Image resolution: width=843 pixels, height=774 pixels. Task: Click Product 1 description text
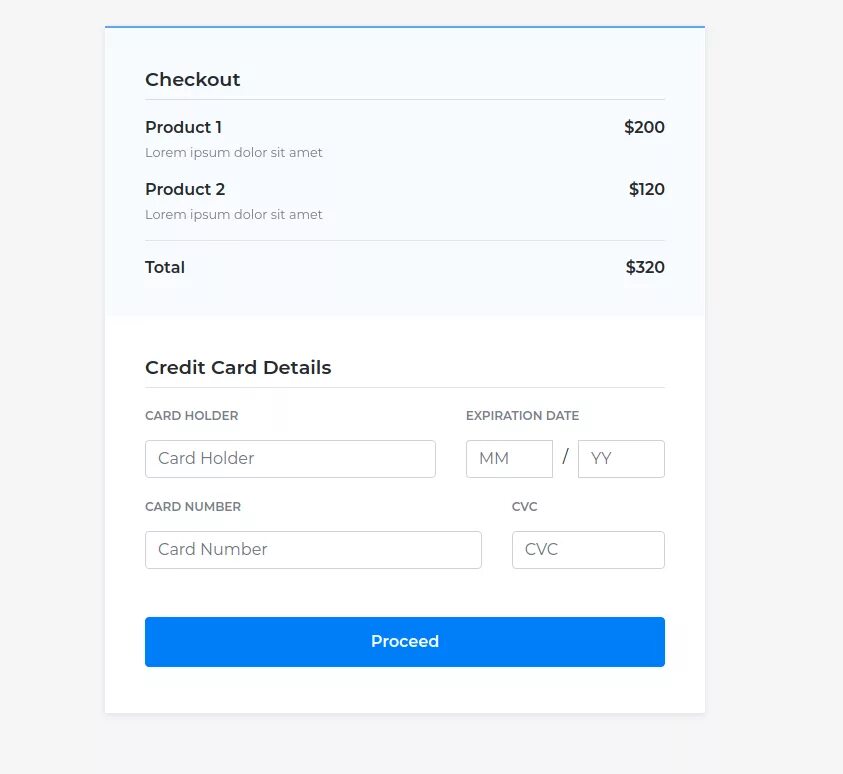[234, 153]
